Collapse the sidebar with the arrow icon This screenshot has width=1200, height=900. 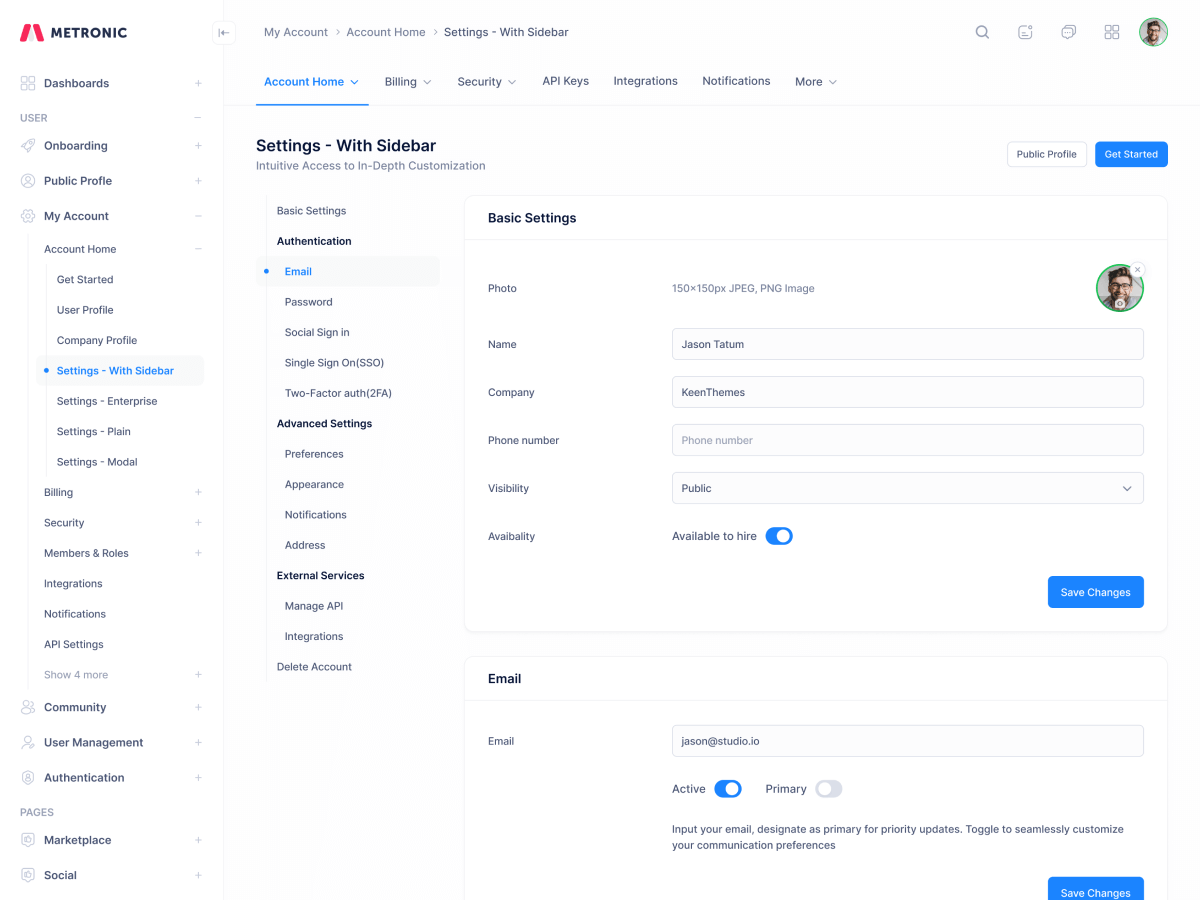point(224,32)
